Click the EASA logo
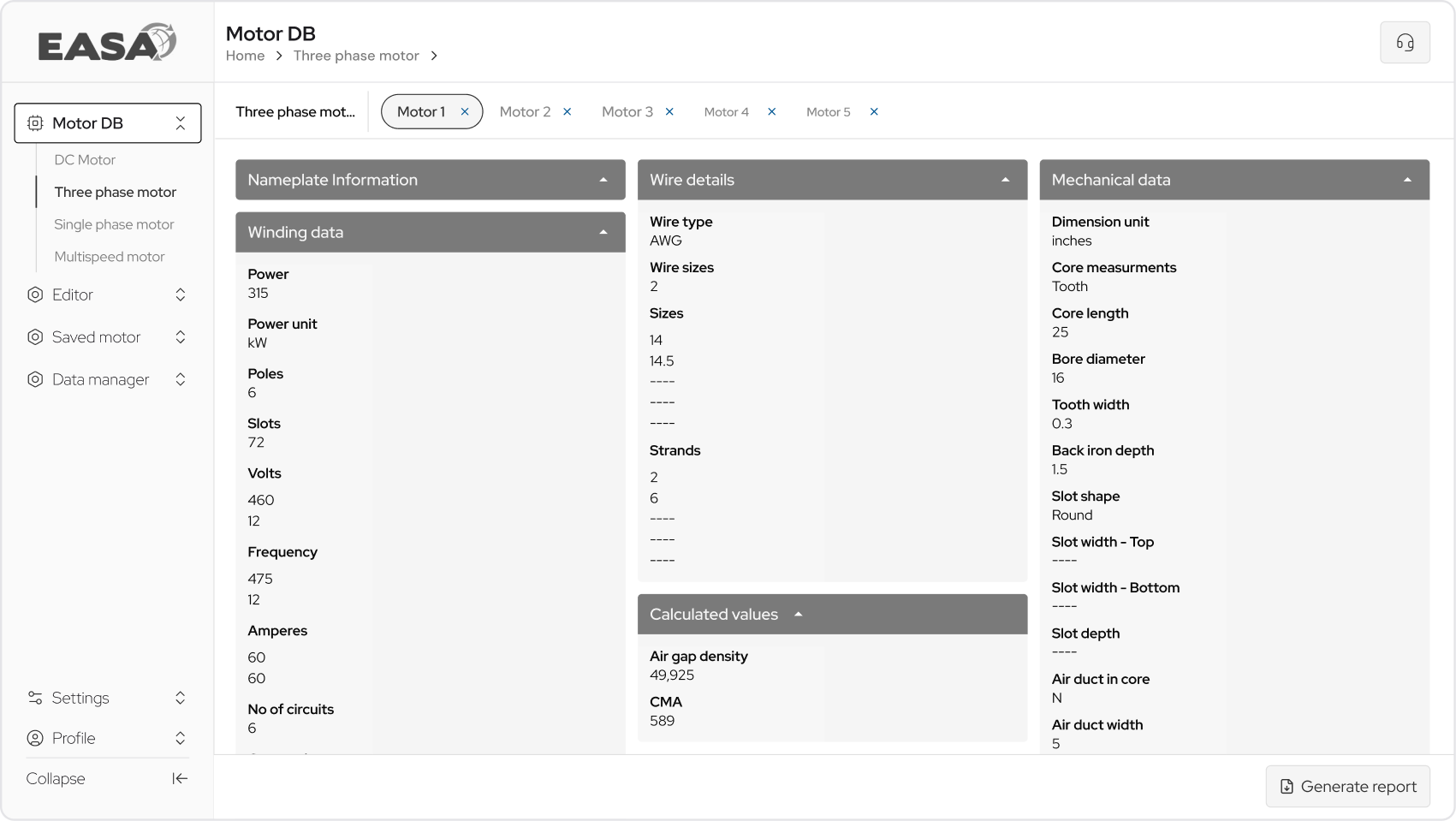The image size is (1456, 821). (107, 43)
